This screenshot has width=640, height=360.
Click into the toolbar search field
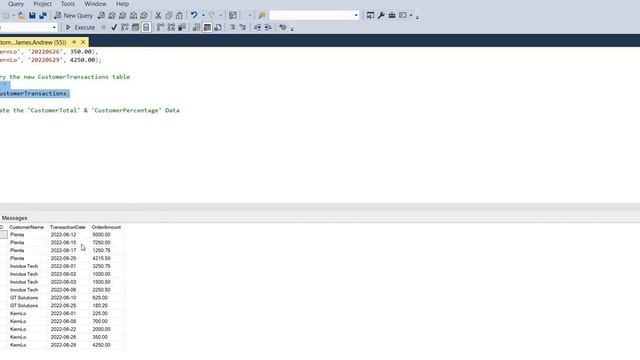click(311, 16)
